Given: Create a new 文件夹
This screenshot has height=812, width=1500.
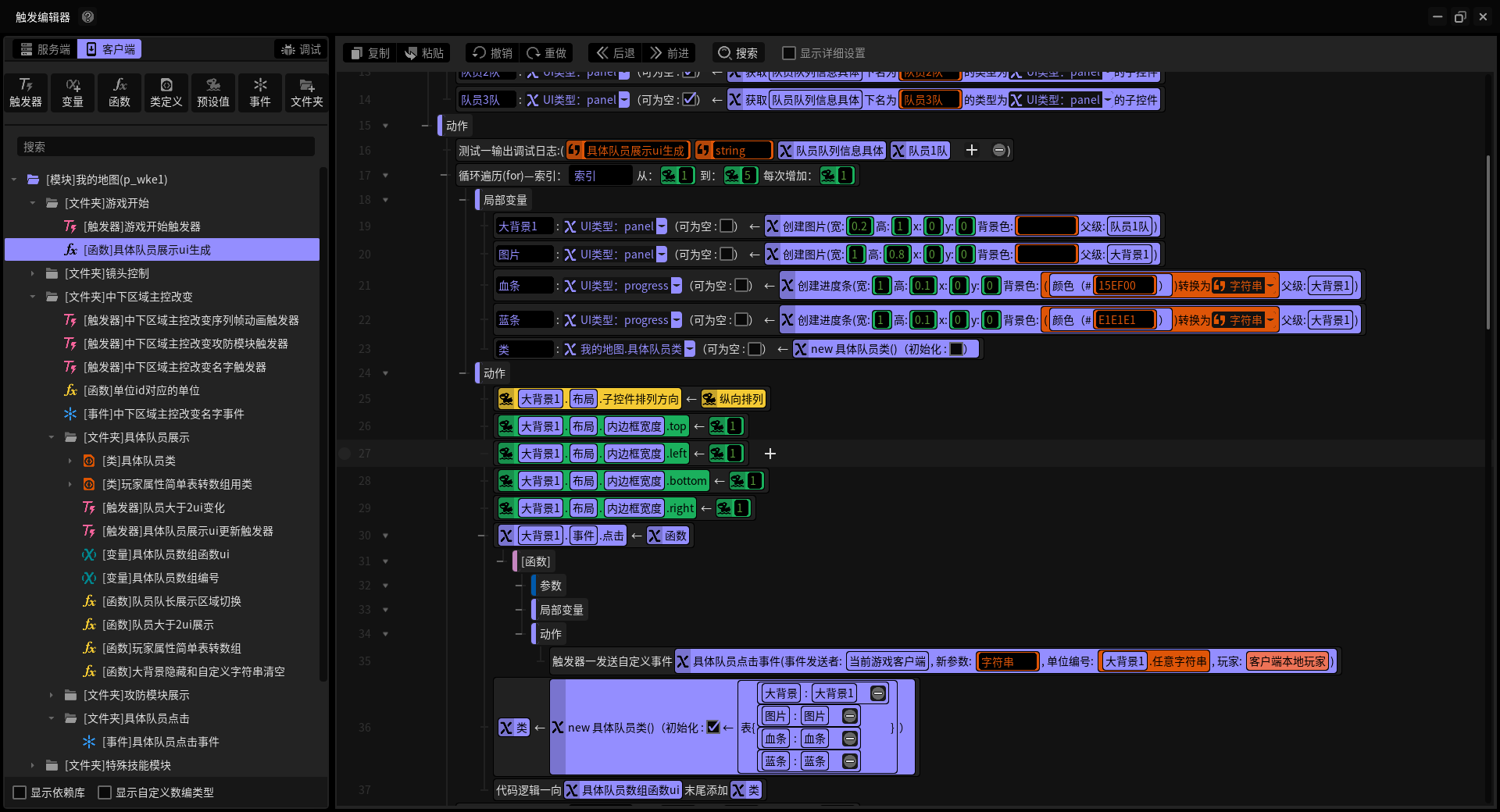Looking at the screenshot, I should 307,92.
